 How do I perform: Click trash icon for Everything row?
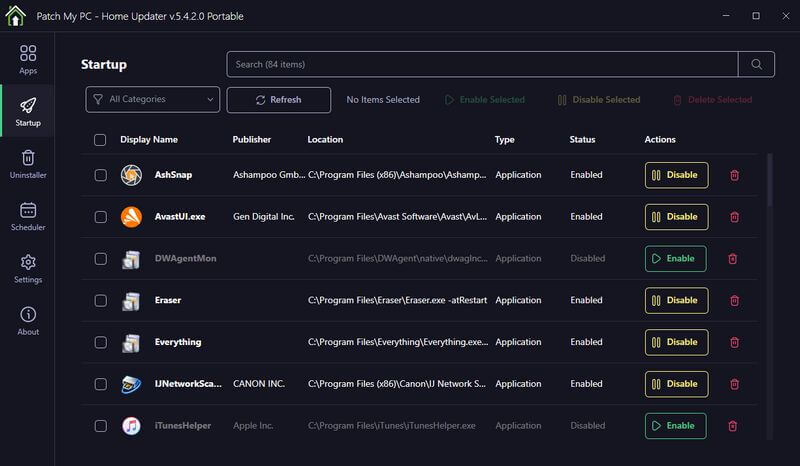point(734,343)
